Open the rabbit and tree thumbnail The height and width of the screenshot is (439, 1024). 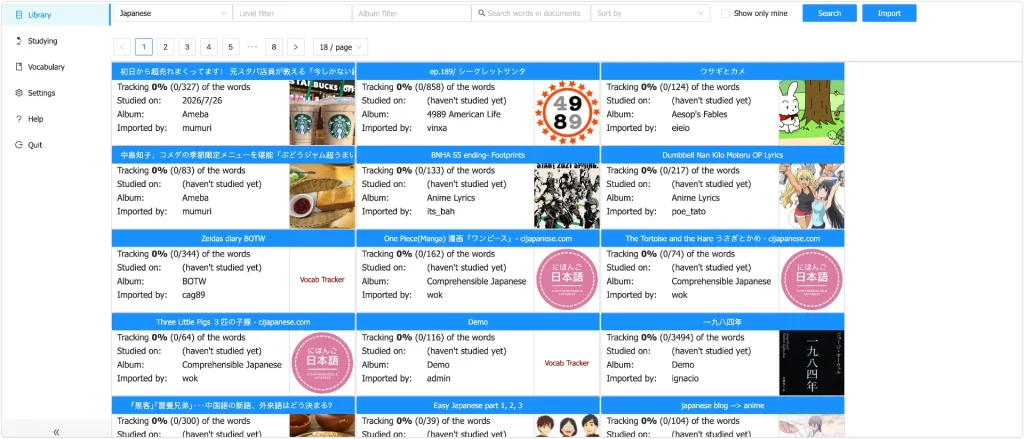(811, 112)
